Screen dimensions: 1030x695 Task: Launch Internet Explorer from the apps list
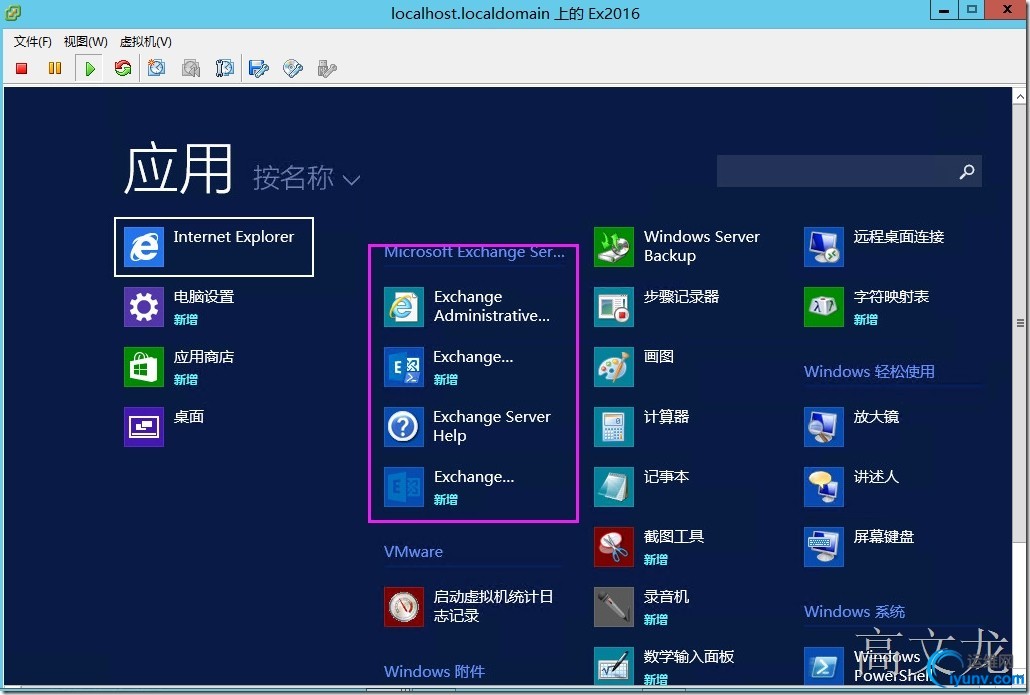pyautogui.click(x=214, y=246)
